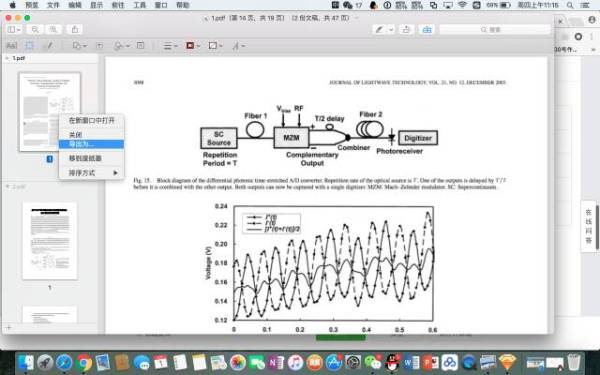Open Google Chrome from the dock

pyautogui.click(x=84, y=362)
